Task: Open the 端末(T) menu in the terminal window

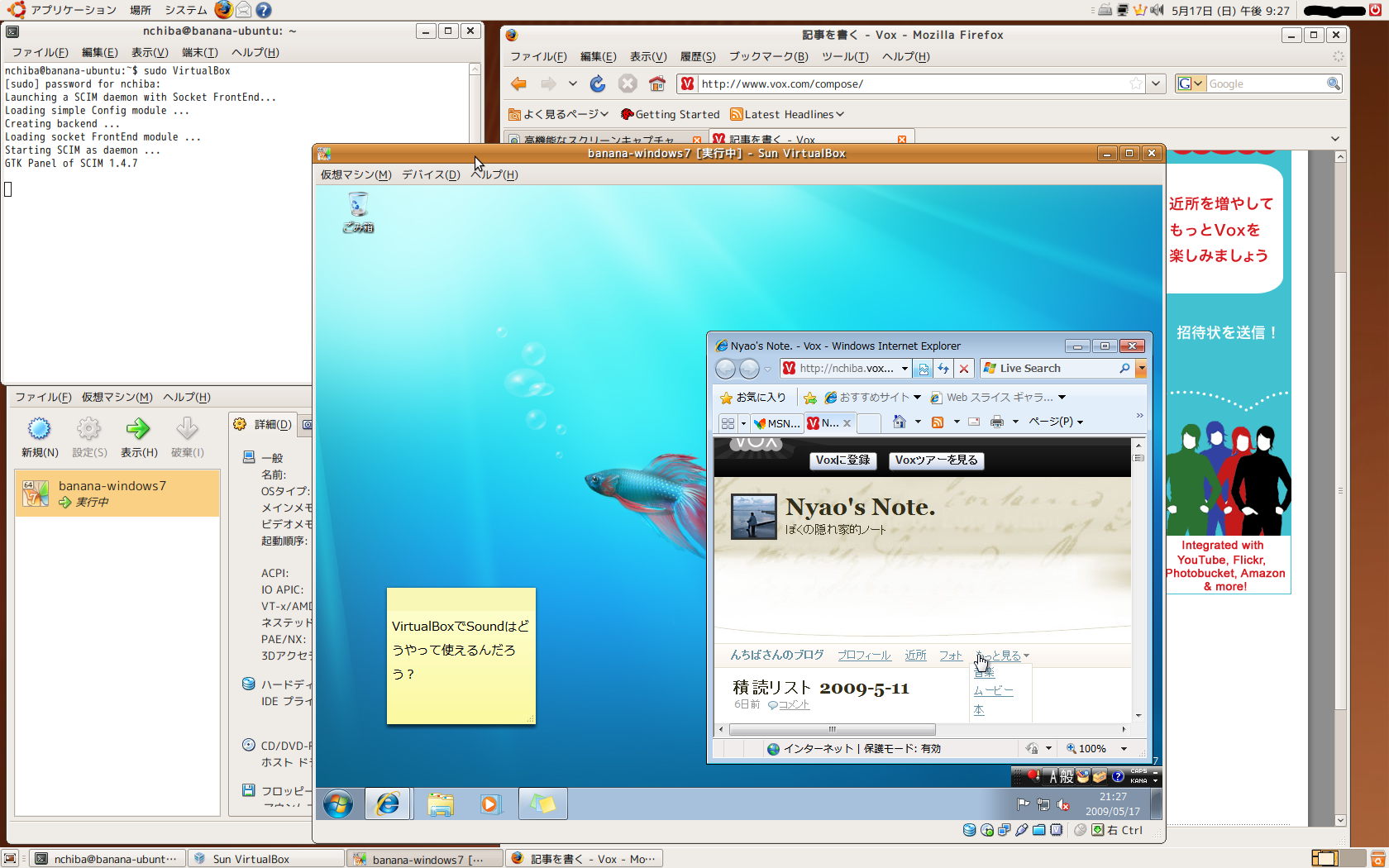Action: 199,52
